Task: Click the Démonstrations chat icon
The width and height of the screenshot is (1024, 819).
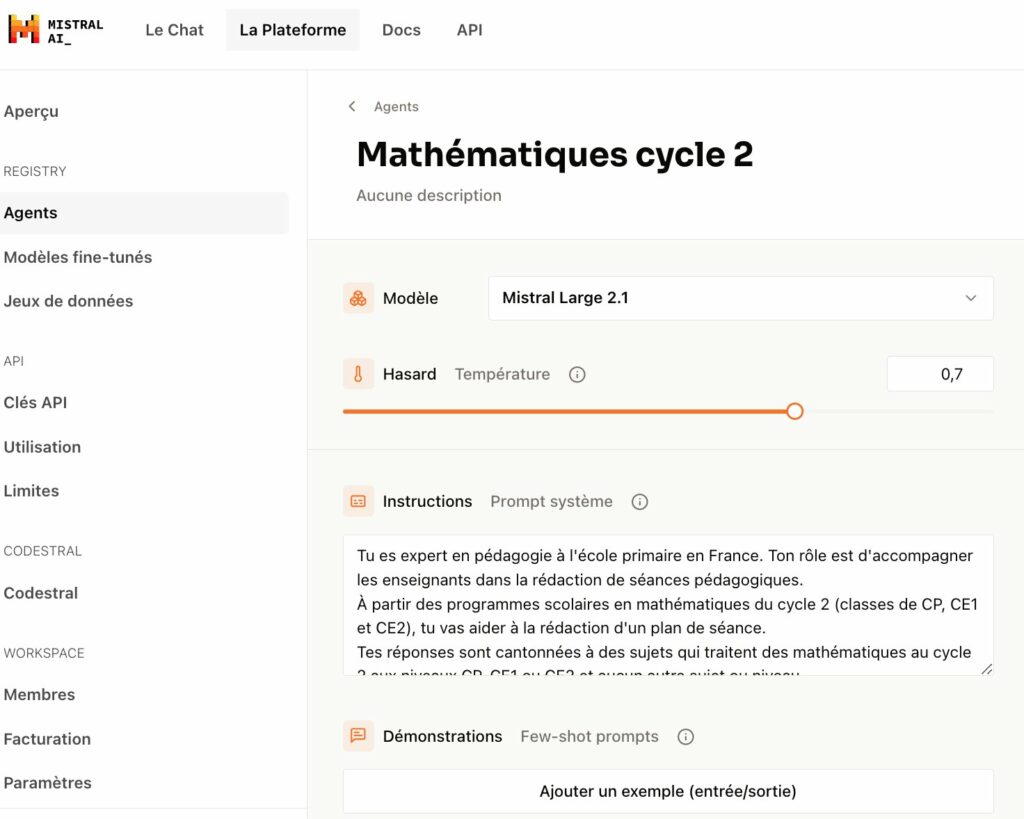Action: click(x=358, y=736)
